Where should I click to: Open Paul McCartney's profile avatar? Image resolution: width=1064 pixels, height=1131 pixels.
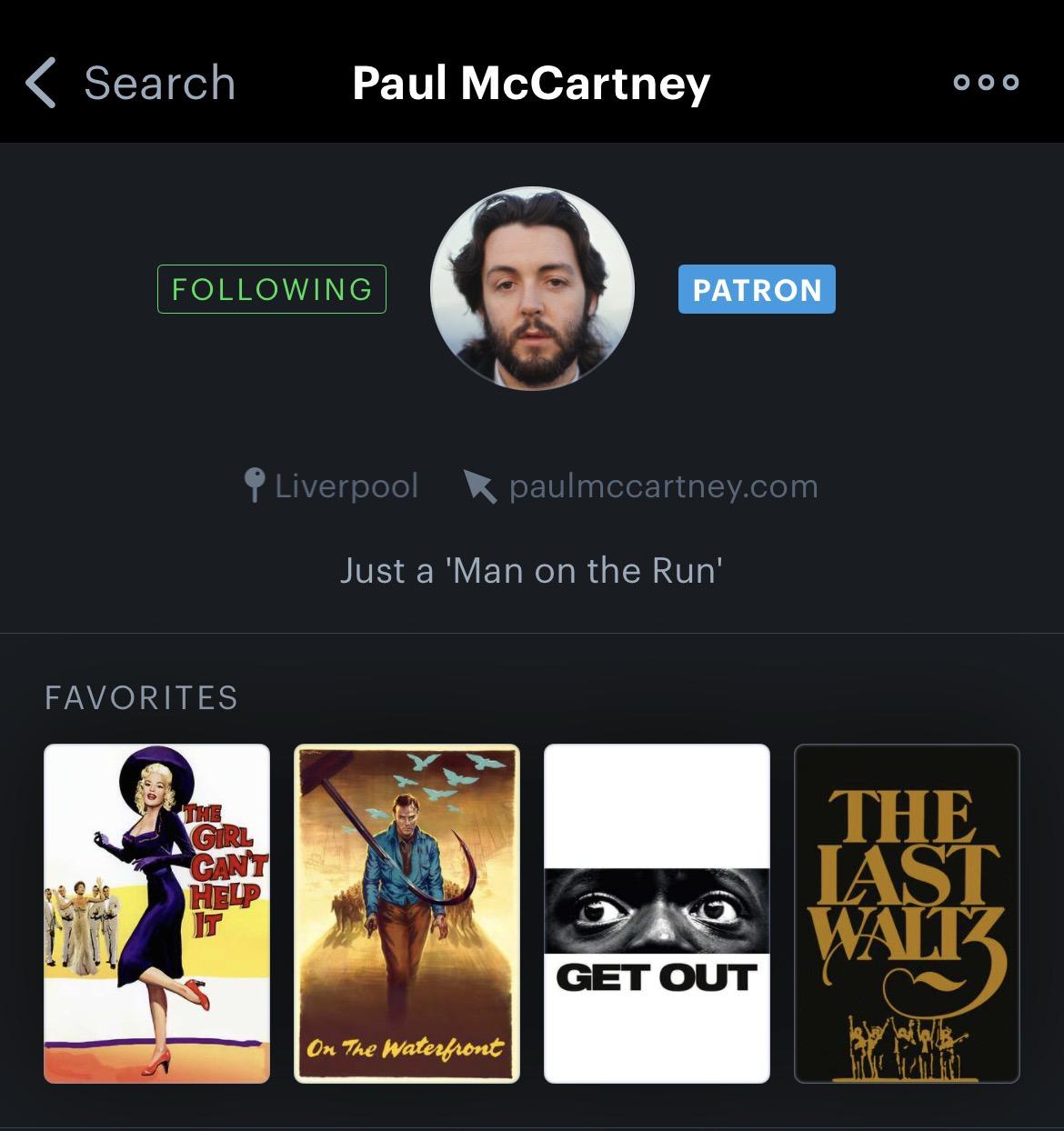point(532,289)
